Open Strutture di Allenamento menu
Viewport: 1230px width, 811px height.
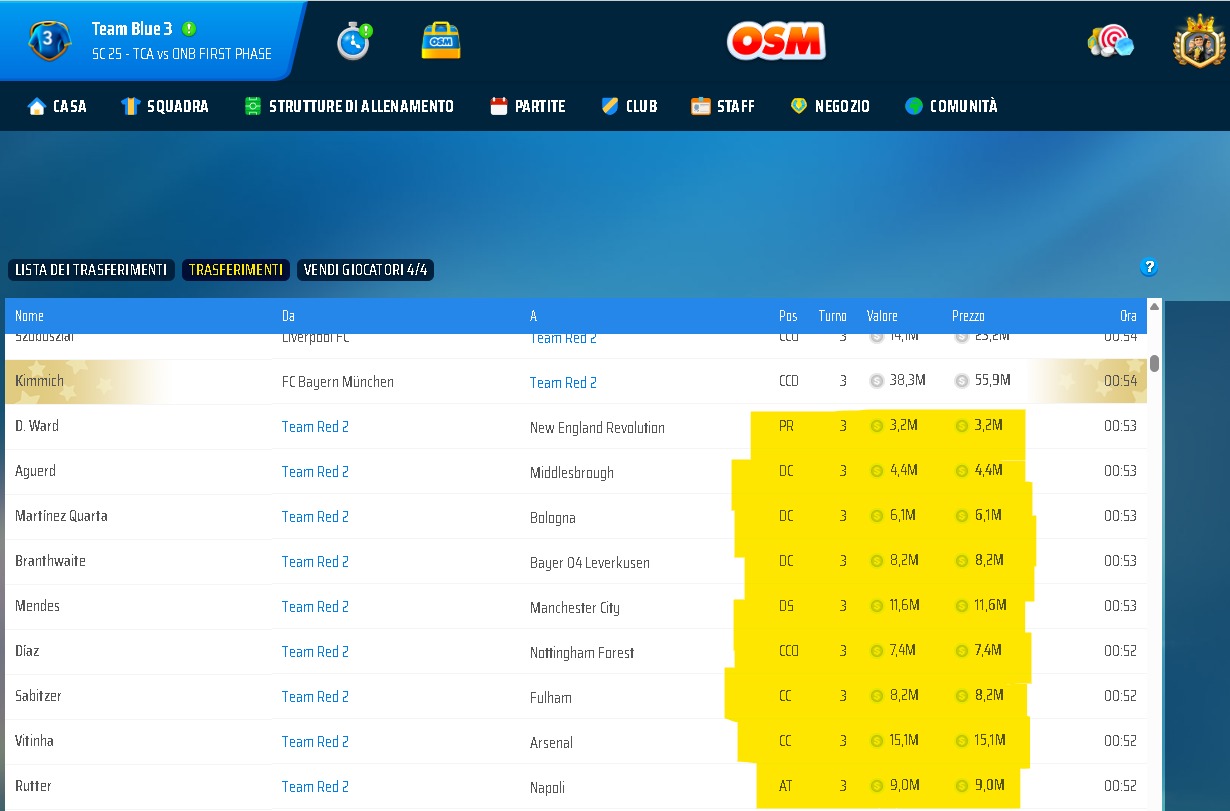pyautogui.click(x=349, y=106)
